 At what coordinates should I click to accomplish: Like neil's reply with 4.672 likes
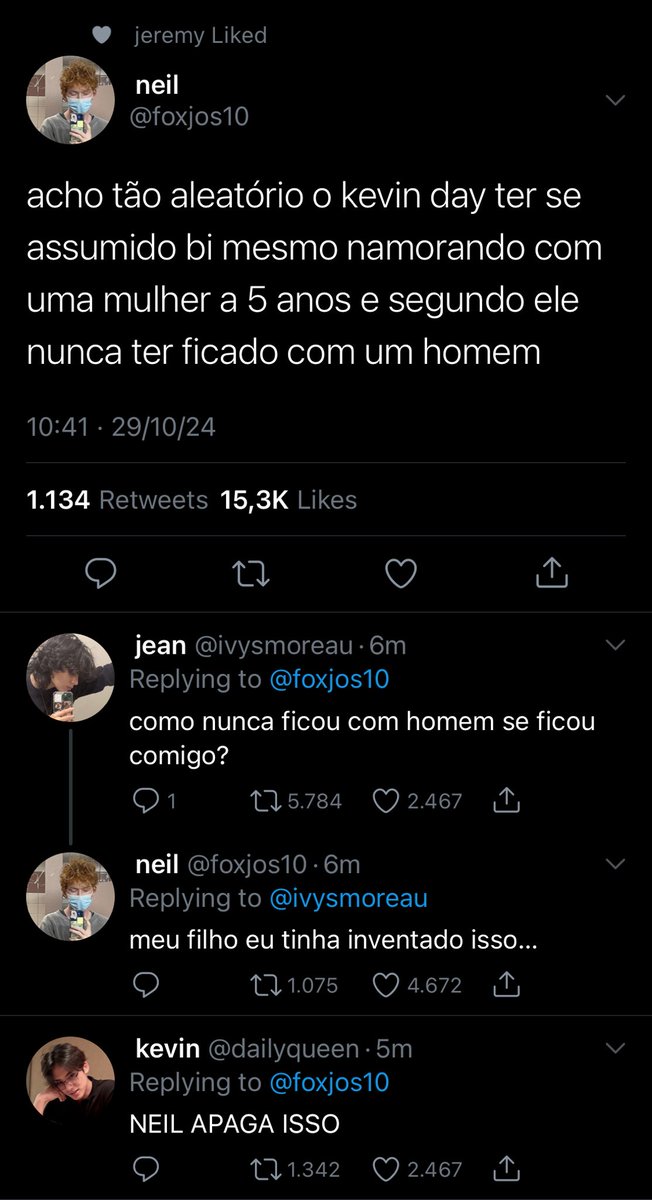point(417,985)
